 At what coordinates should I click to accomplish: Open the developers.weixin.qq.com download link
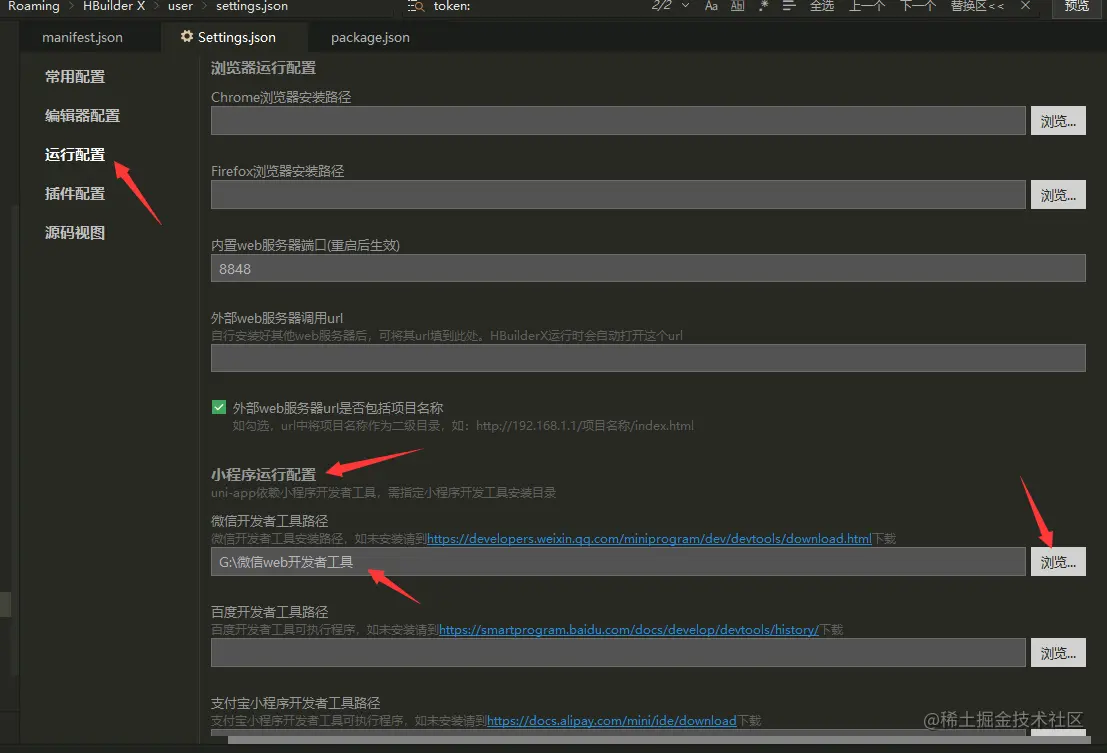[649, 538]
